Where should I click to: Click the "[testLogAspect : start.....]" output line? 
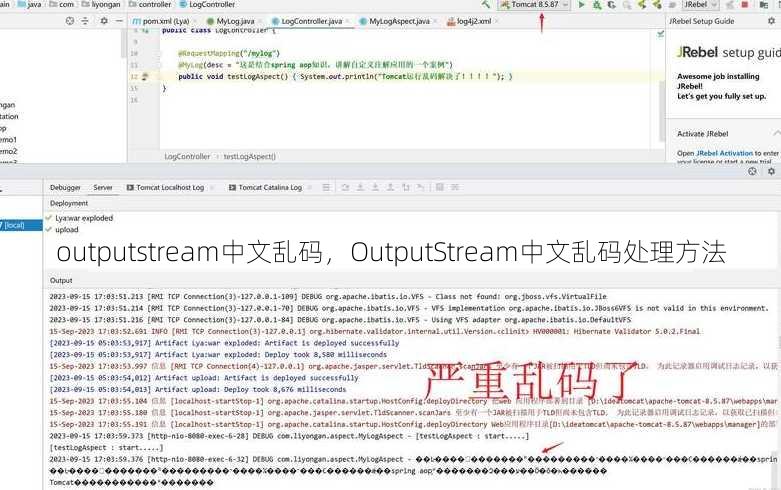(106, 448)
